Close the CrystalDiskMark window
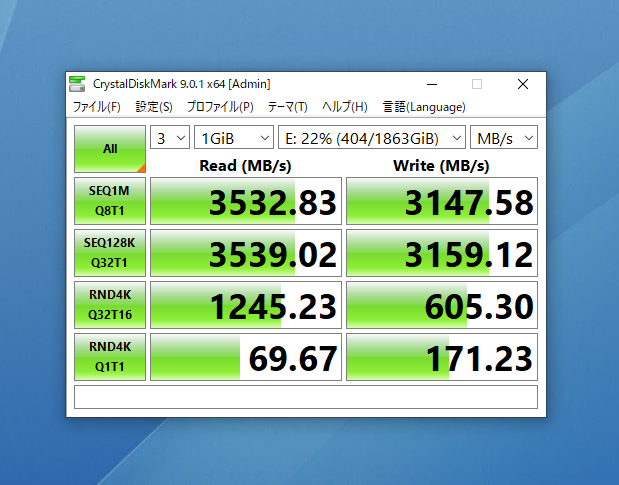 point(523,84)
